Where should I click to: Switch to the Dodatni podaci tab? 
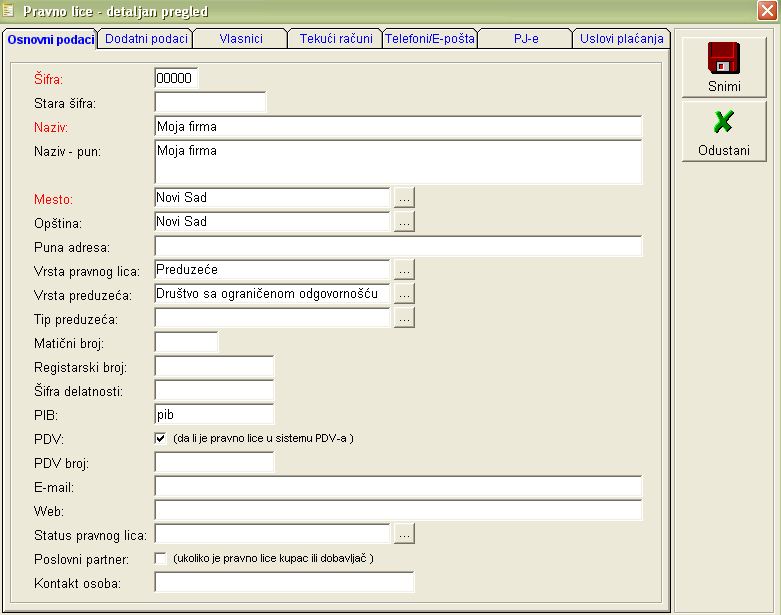tap(144, 39)
